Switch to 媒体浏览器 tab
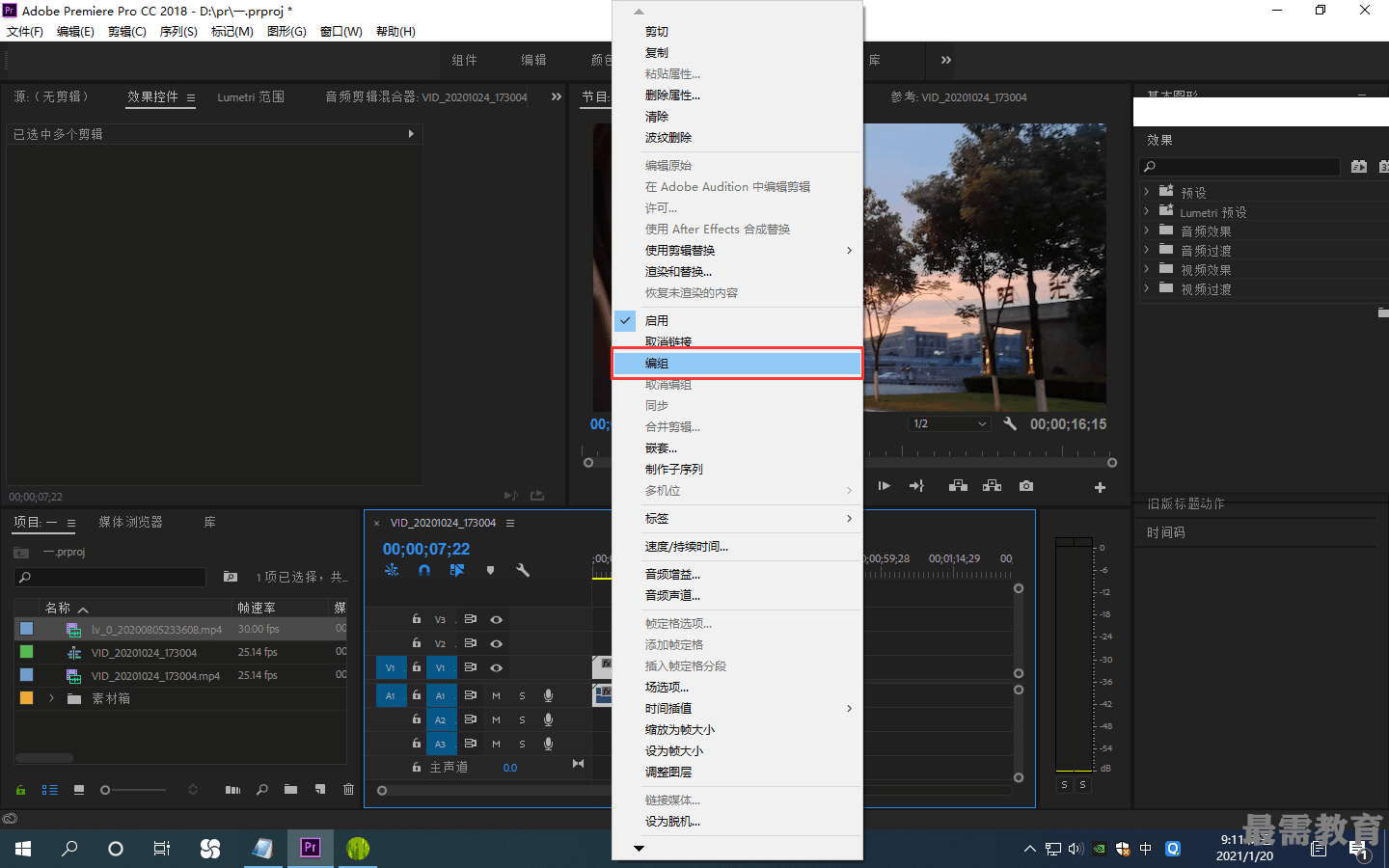The height and width of the screenshot is (868, 1389). coord(130,522)
